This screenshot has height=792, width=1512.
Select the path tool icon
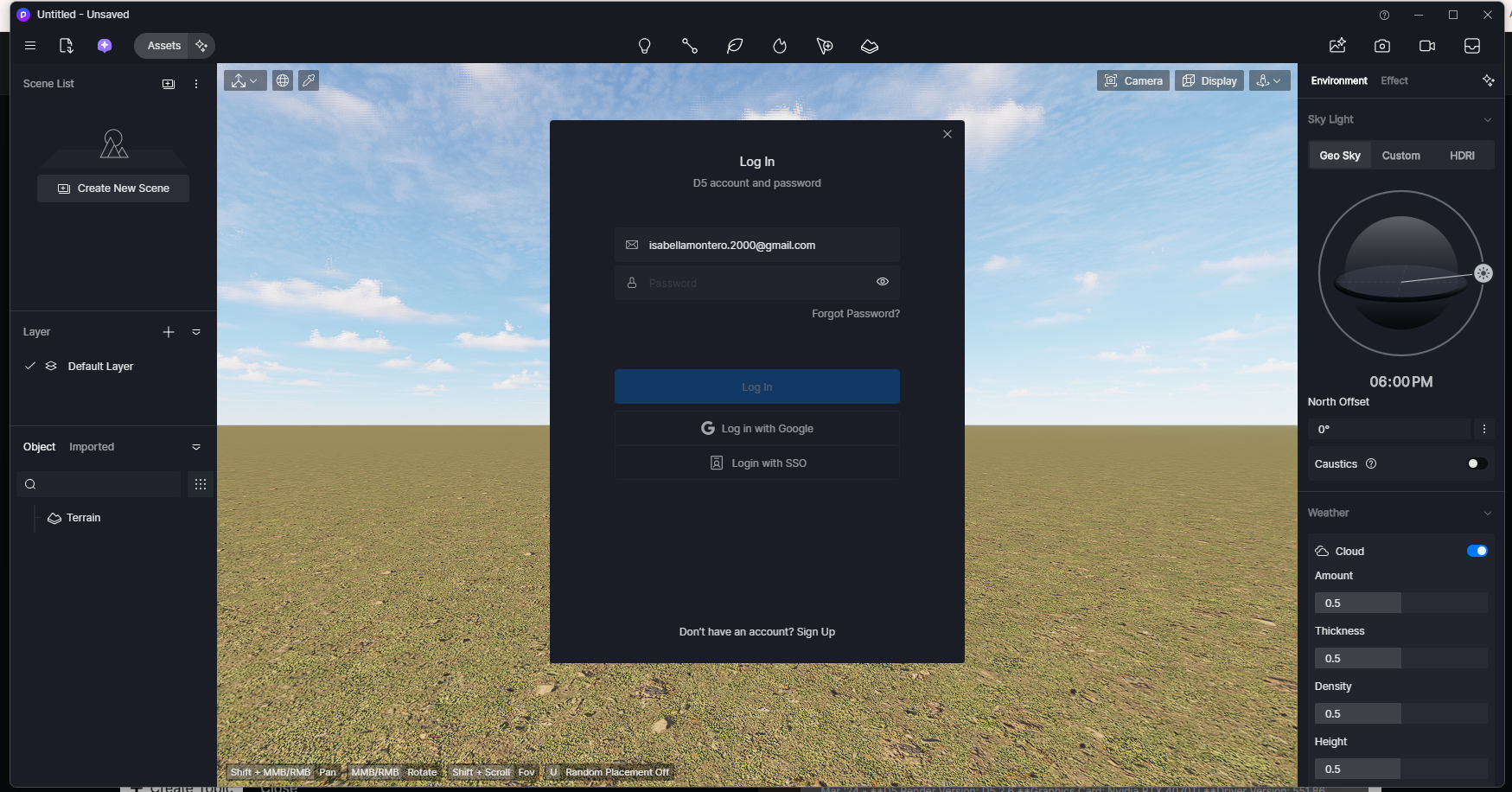pos(689,46)
